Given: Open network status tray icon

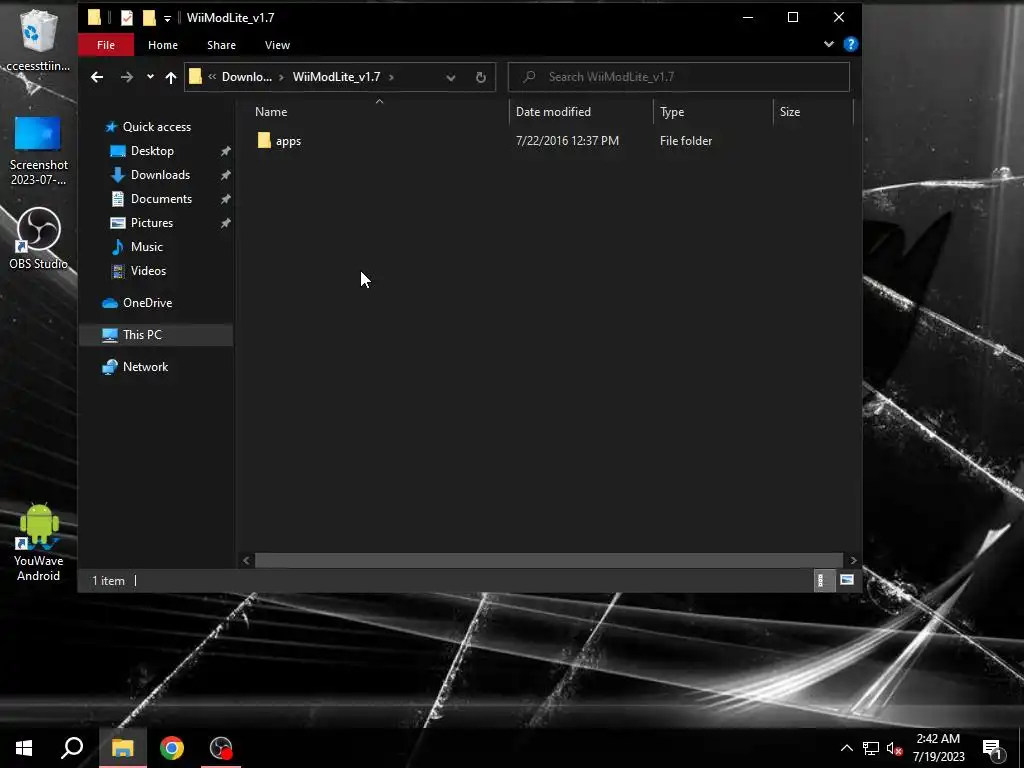Looking at the screenshot, I should 871,748.
